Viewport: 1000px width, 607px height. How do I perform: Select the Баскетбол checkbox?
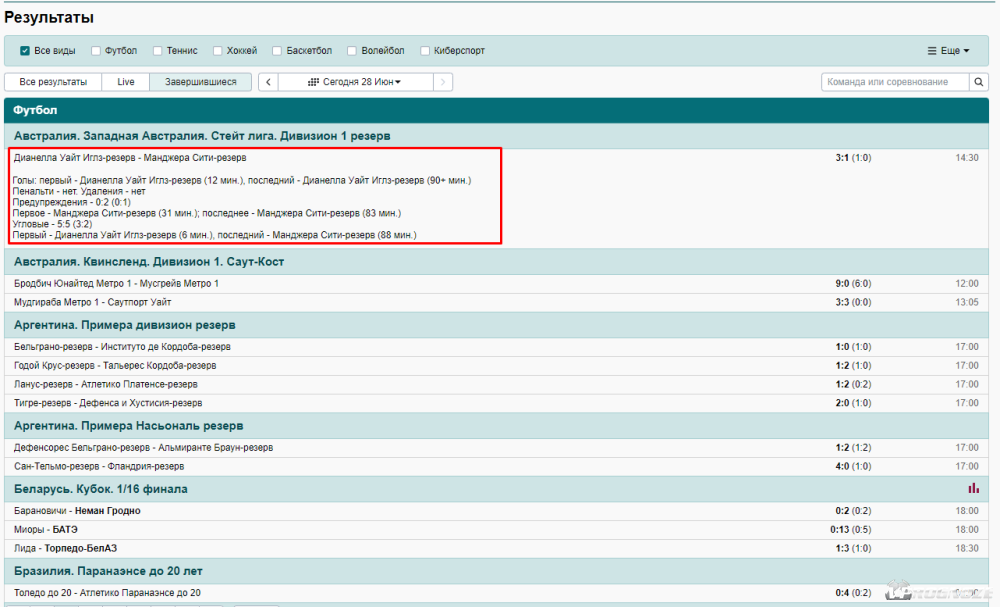point(278,51)
